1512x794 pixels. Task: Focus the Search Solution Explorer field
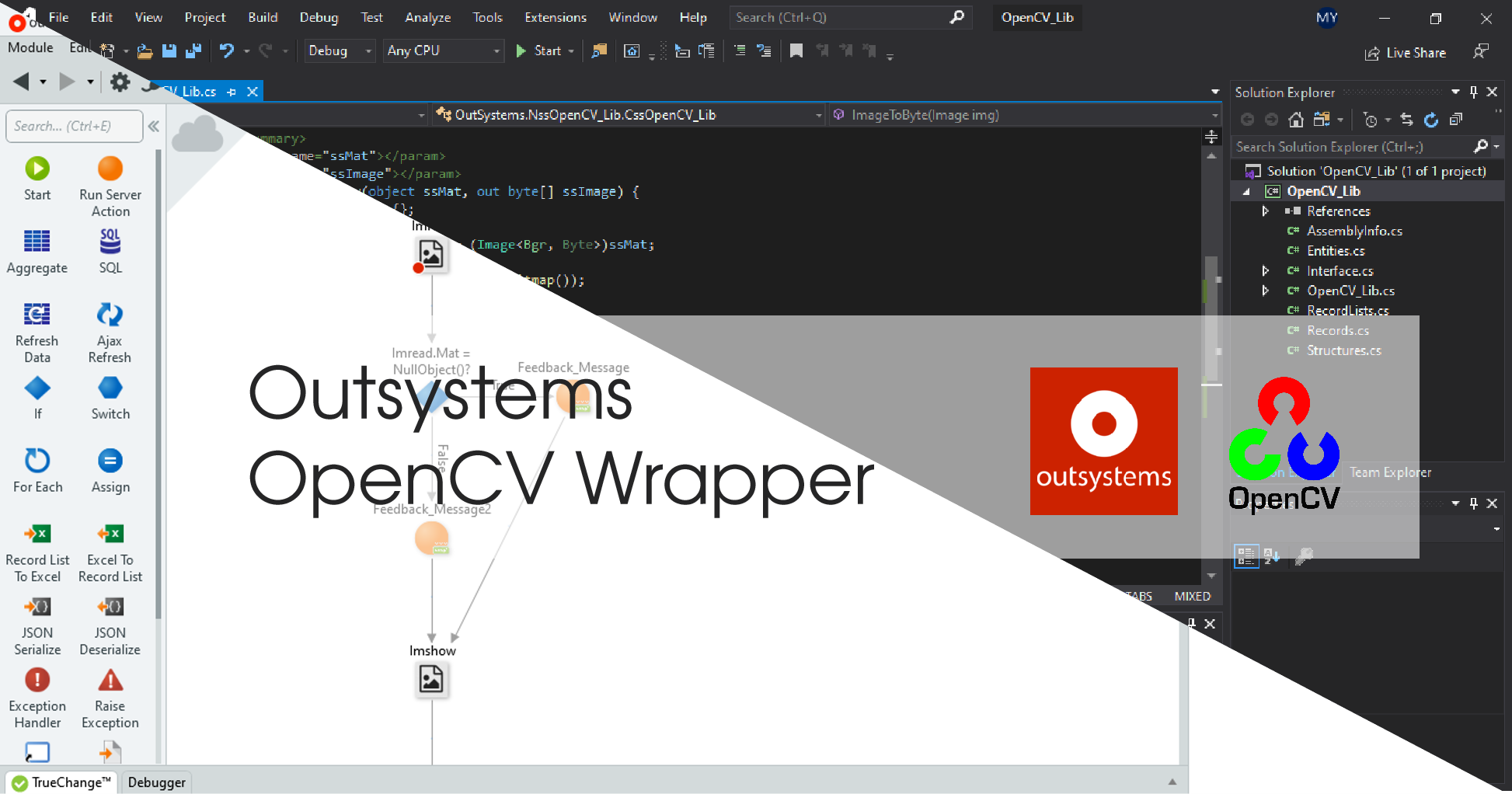pos(1352,147)
